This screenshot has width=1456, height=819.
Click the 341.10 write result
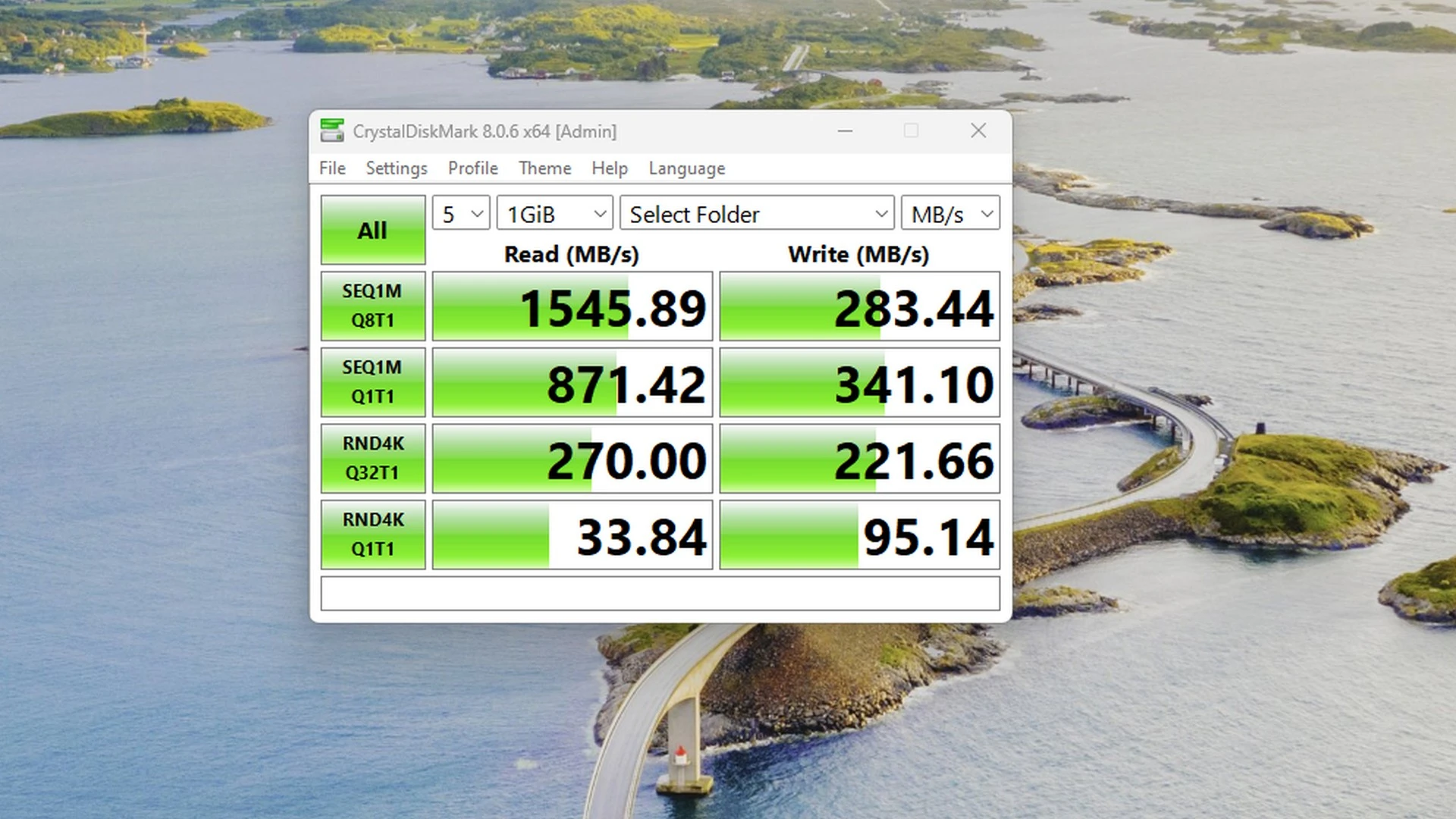(x=859, y=382)
